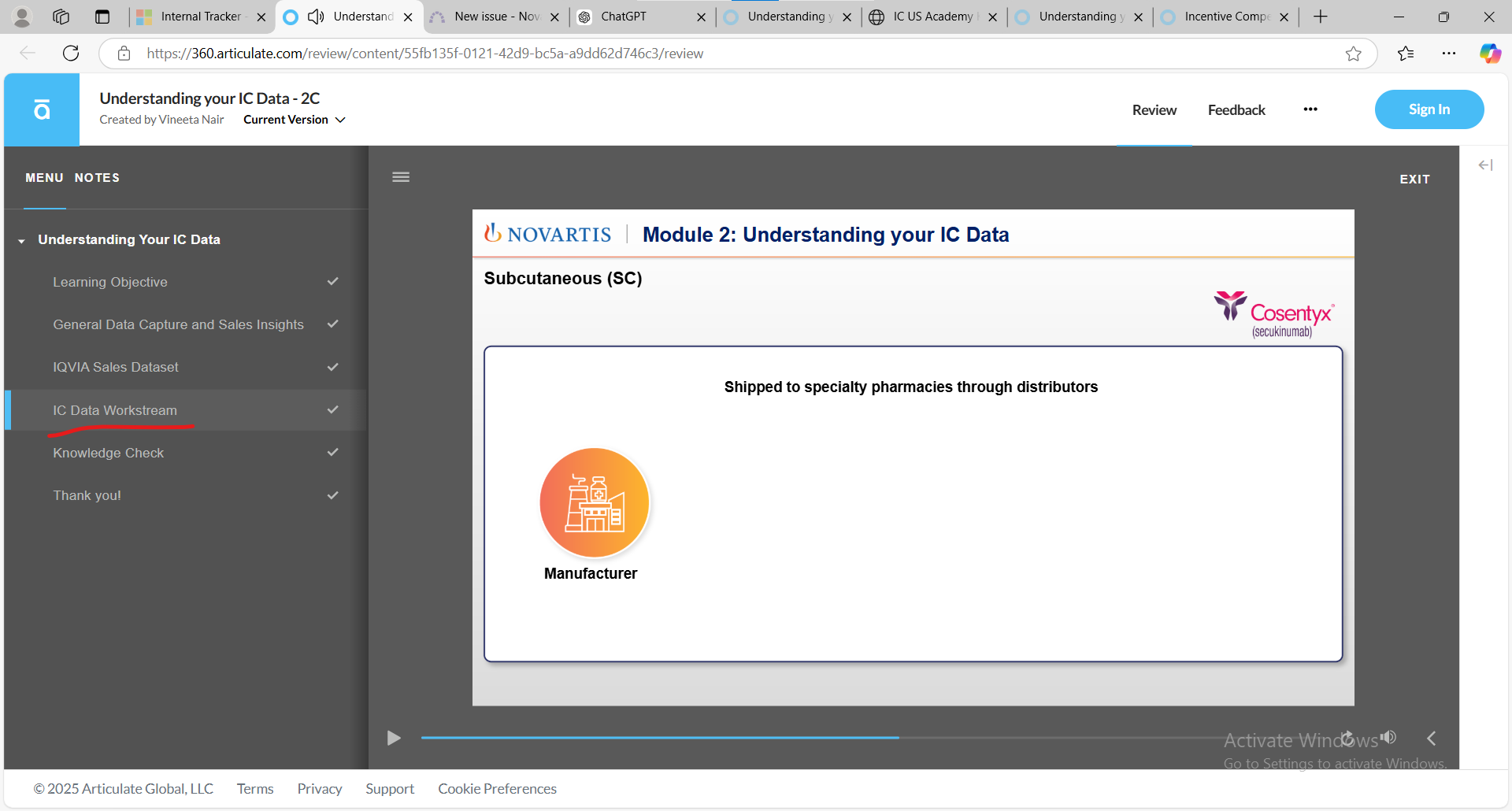The width and height of the screenshot is (1512, 811).
Task: Open the Terms link
Action: 255,789
